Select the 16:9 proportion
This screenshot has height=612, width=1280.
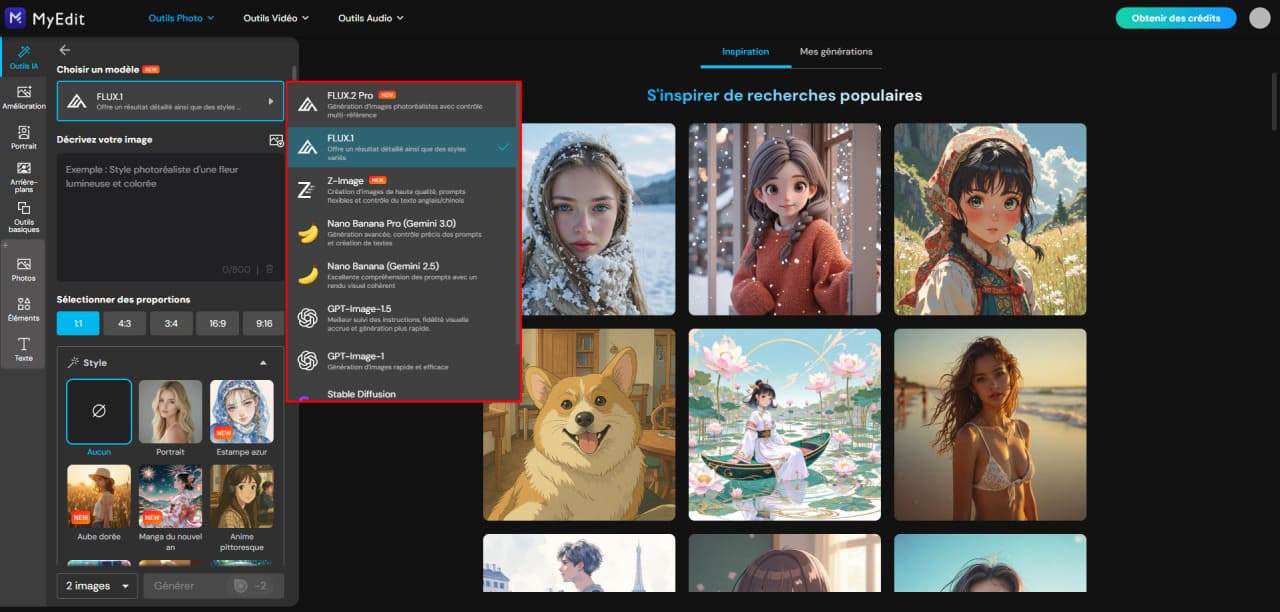tap(217, 323)
